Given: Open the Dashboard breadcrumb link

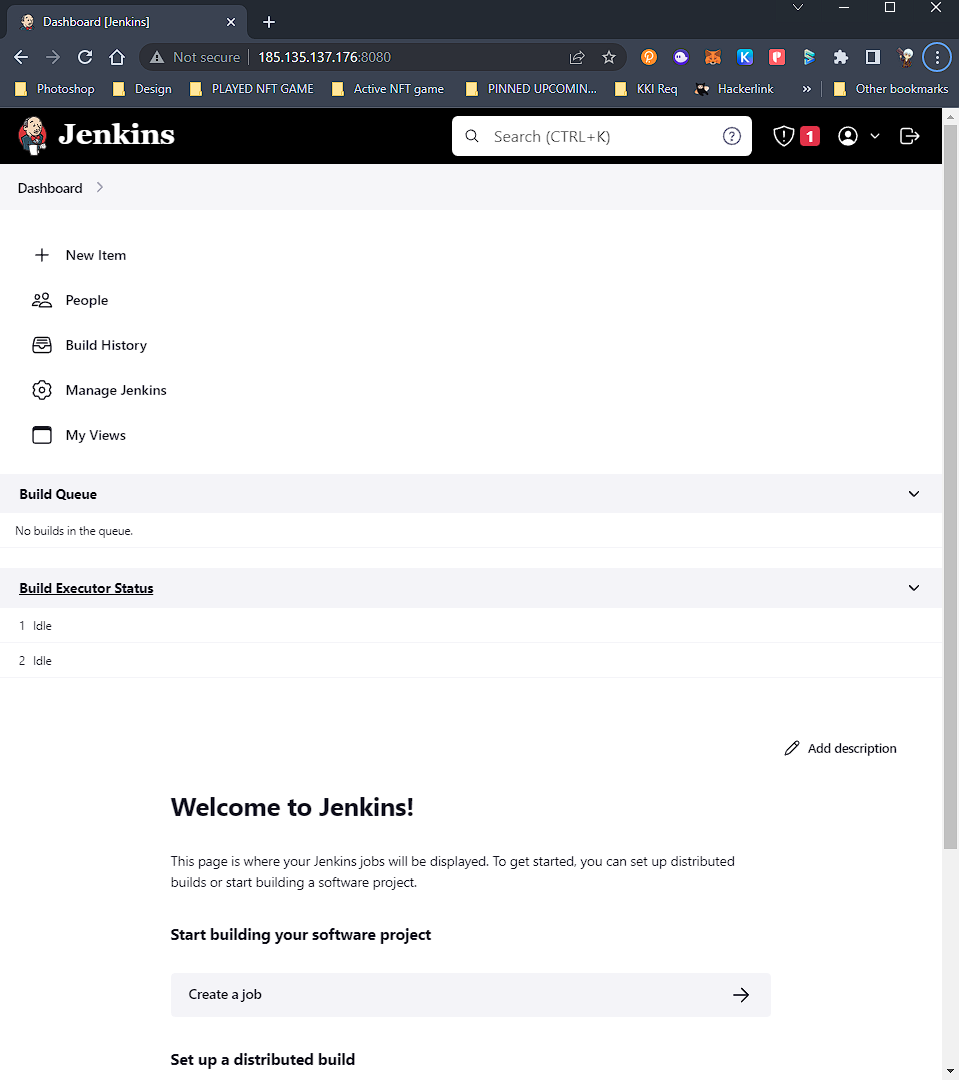Looking at the screenshot, I should (49, 188).
